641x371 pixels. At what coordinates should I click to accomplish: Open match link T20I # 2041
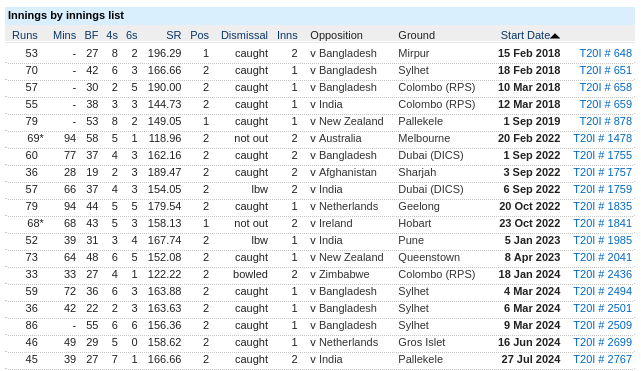603,257
